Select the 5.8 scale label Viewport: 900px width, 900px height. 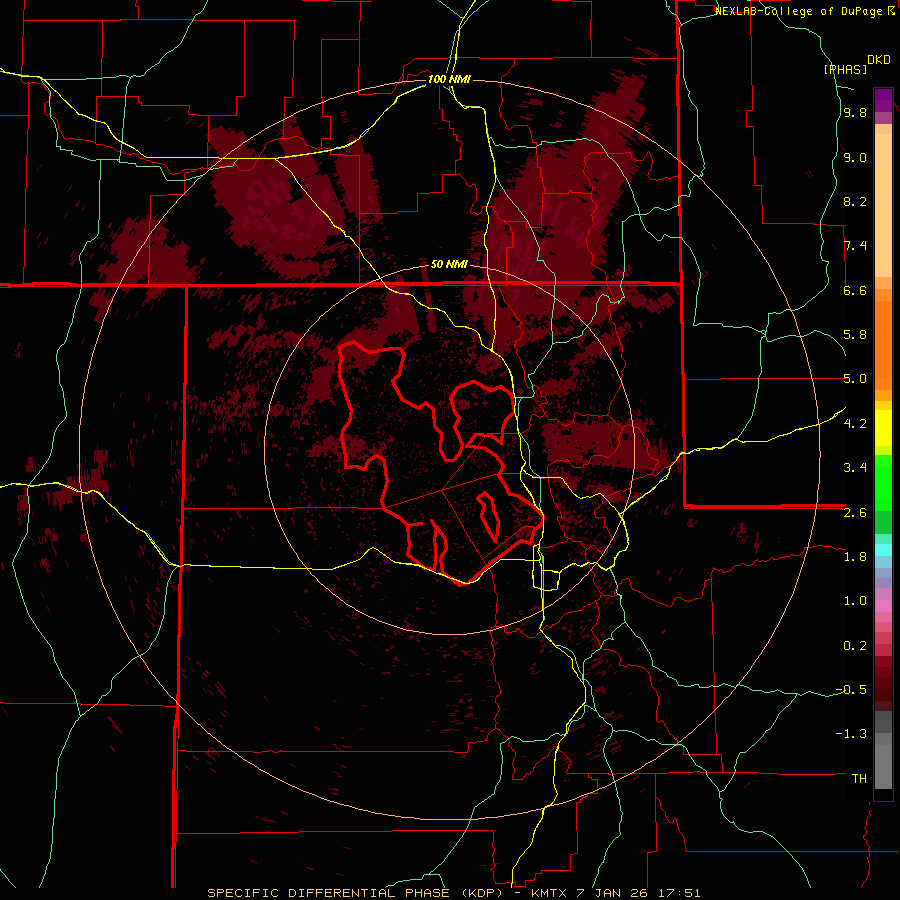point(855,335)
